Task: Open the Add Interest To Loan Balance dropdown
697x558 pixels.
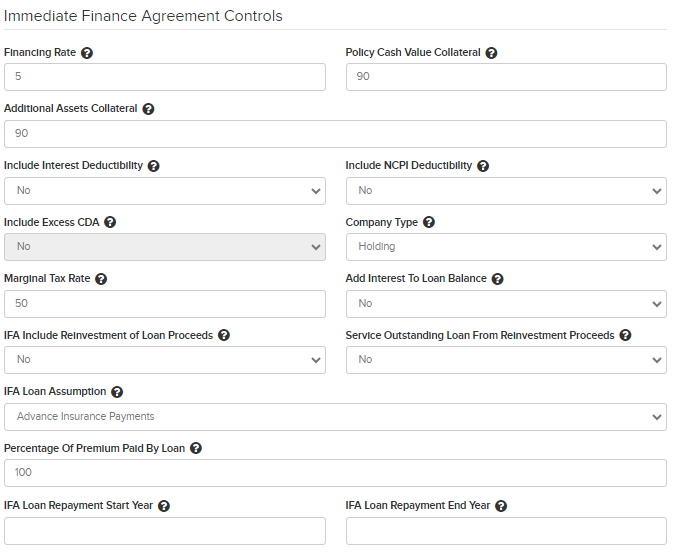Action: pos(506,304)
